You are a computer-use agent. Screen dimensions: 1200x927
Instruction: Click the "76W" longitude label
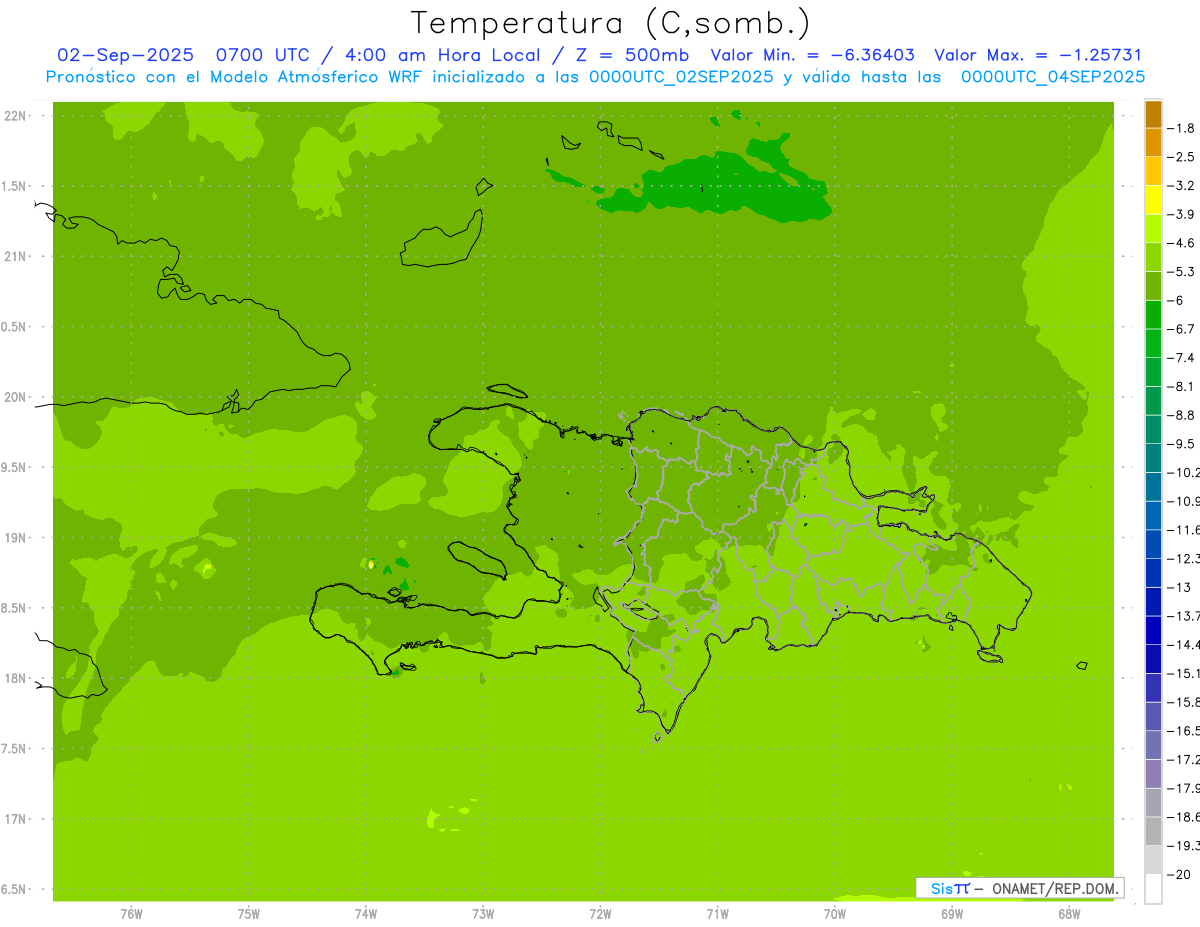click(131, 913)
